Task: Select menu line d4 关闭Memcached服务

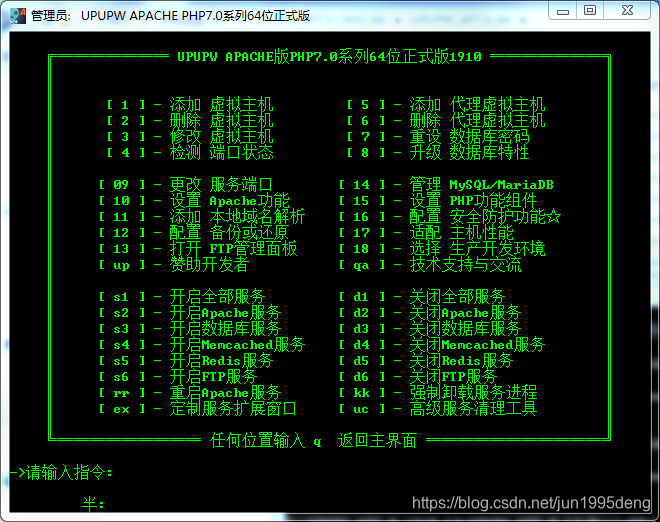Action: point(442,344)
